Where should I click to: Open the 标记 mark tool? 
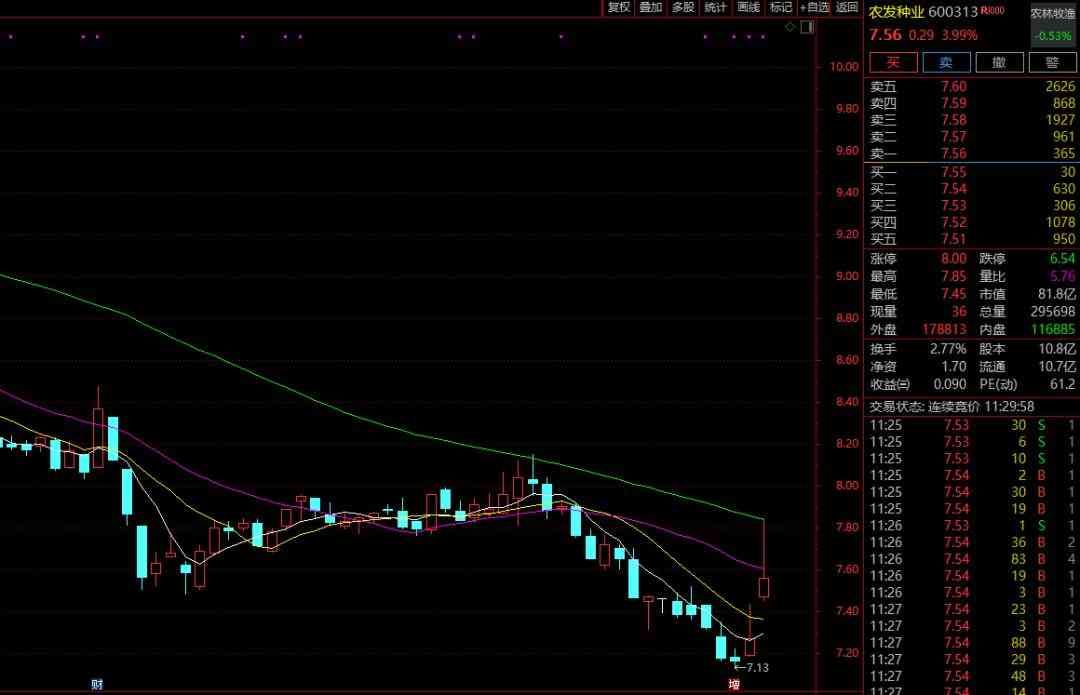coord(780,7)
